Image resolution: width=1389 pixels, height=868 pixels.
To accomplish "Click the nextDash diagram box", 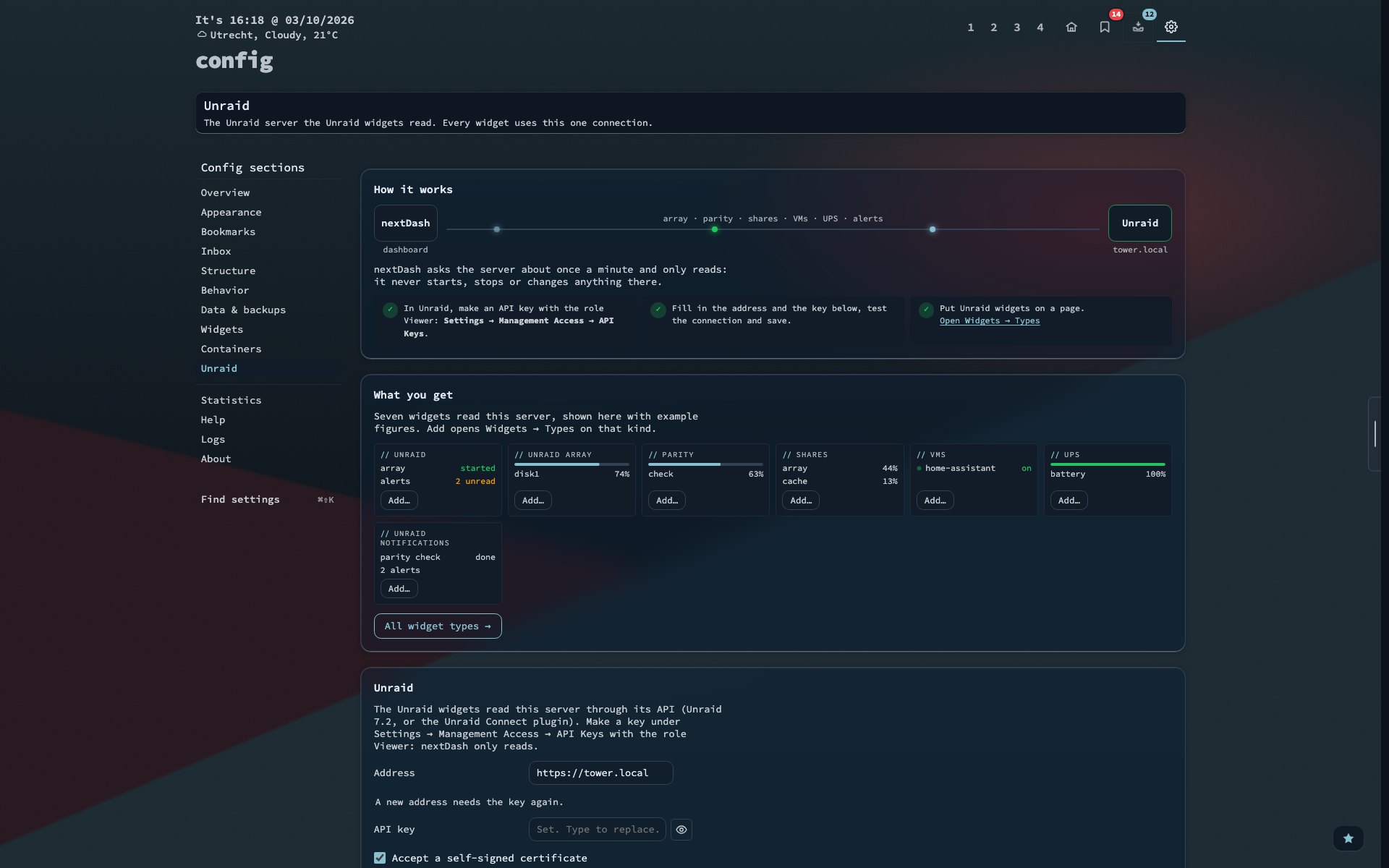I will tap(405, 223).
